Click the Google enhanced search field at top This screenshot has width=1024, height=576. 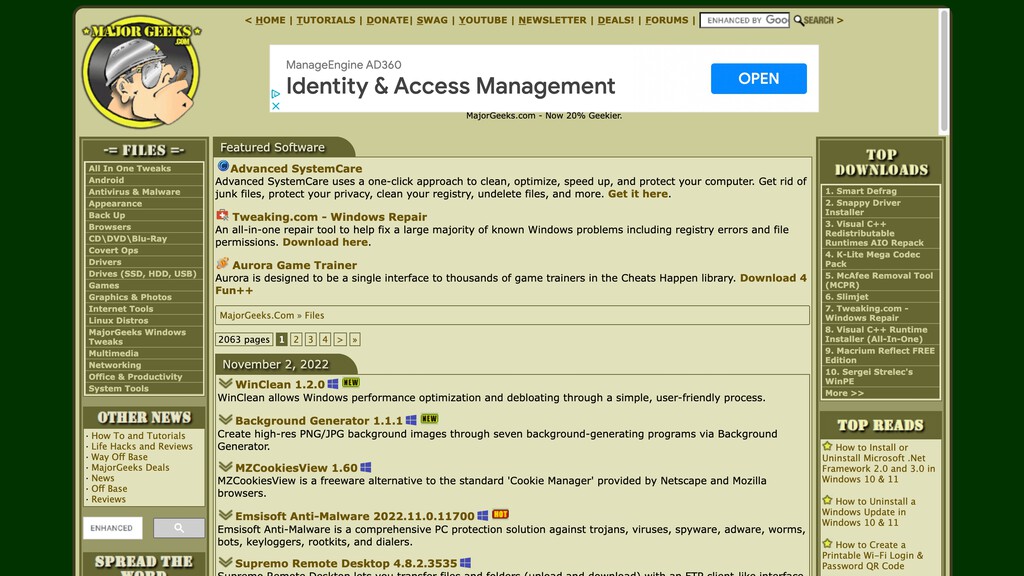tap(744, 20)
